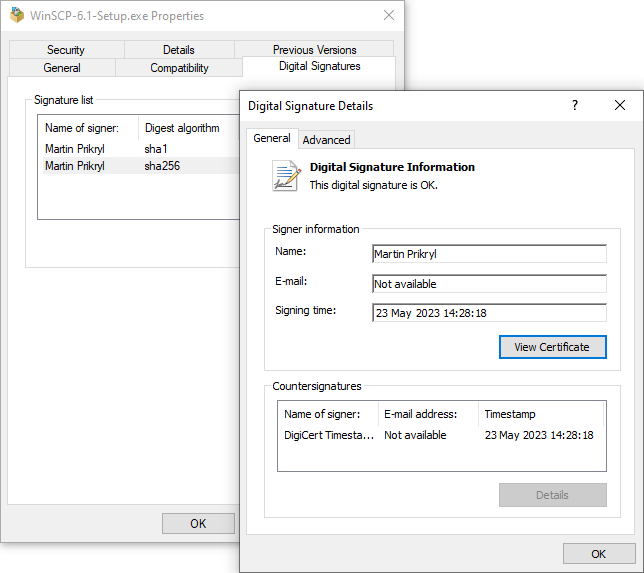Click the WinSCP setup icon in title bar
Image resolution: width=644 pixels, height=573 pixels.
(17, 15)
